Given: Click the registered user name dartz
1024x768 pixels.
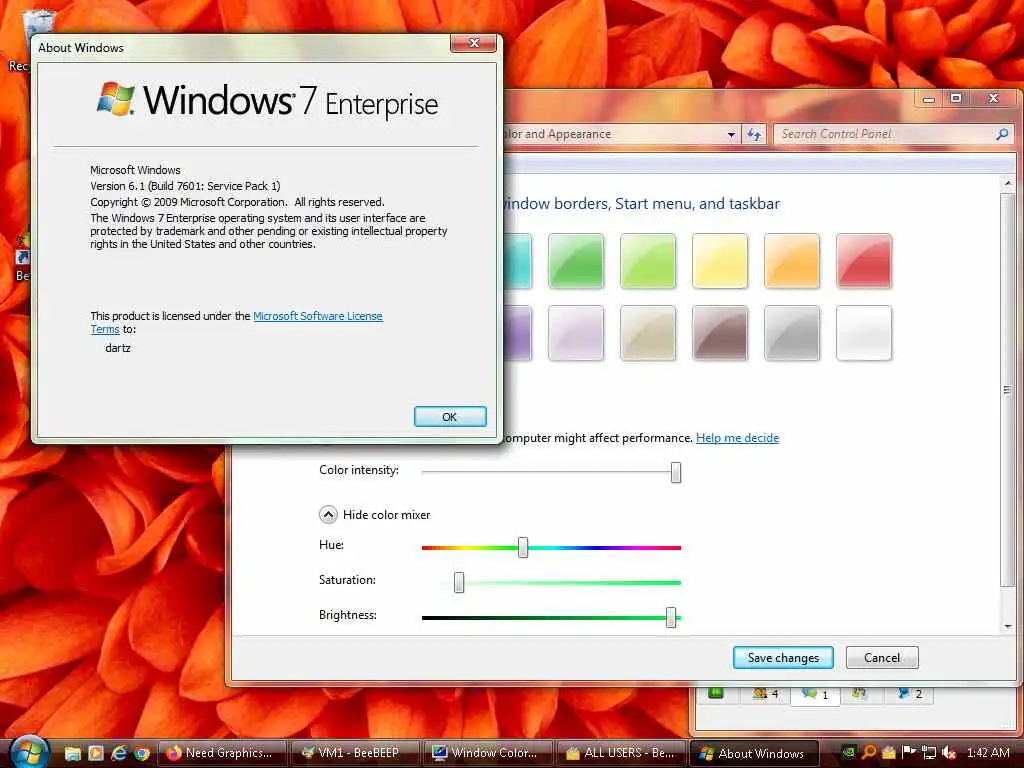Looking at the screenshot, I should pyautogui.click(x=118, y=348).
